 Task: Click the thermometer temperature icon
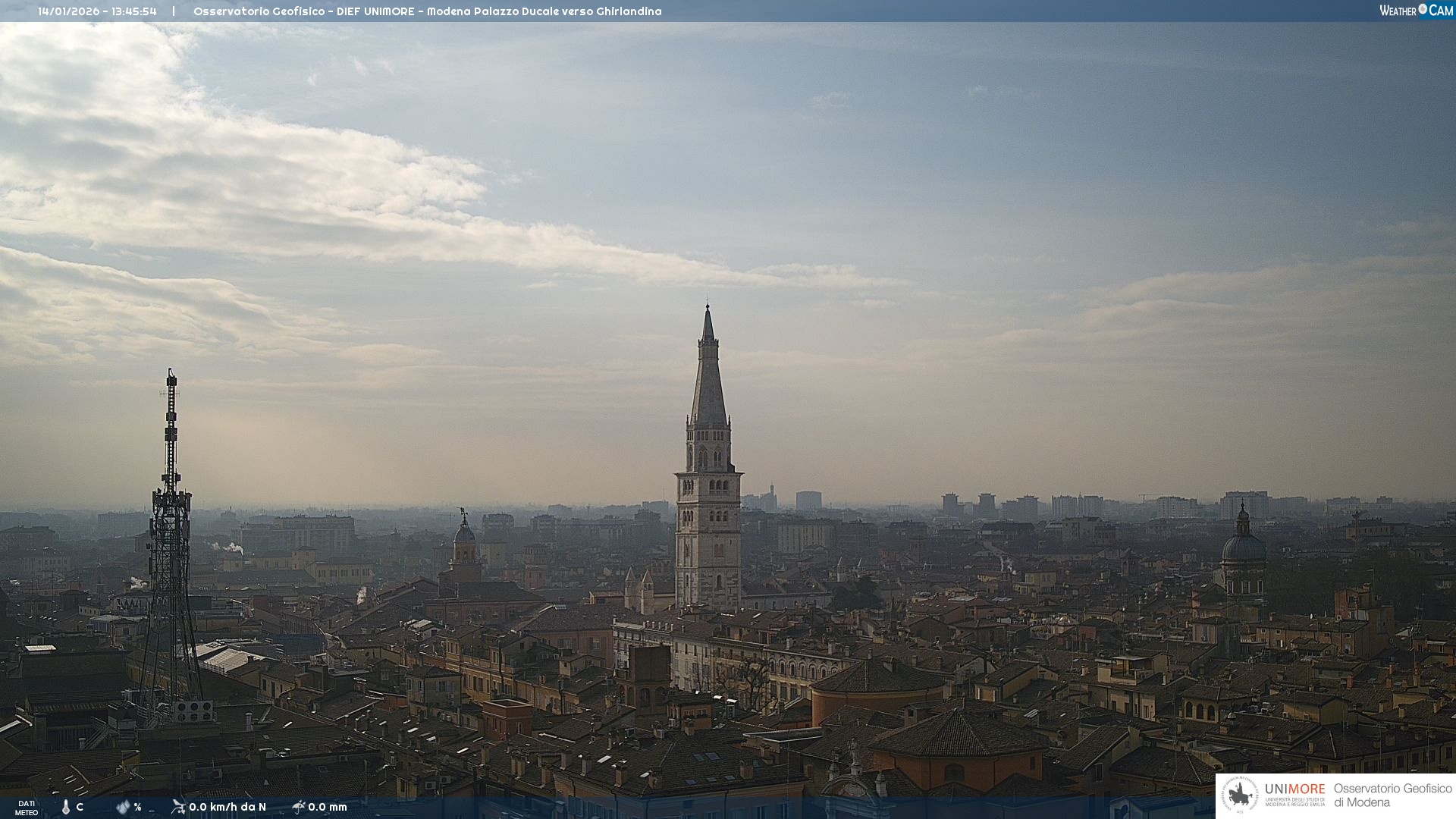[66, 807]
